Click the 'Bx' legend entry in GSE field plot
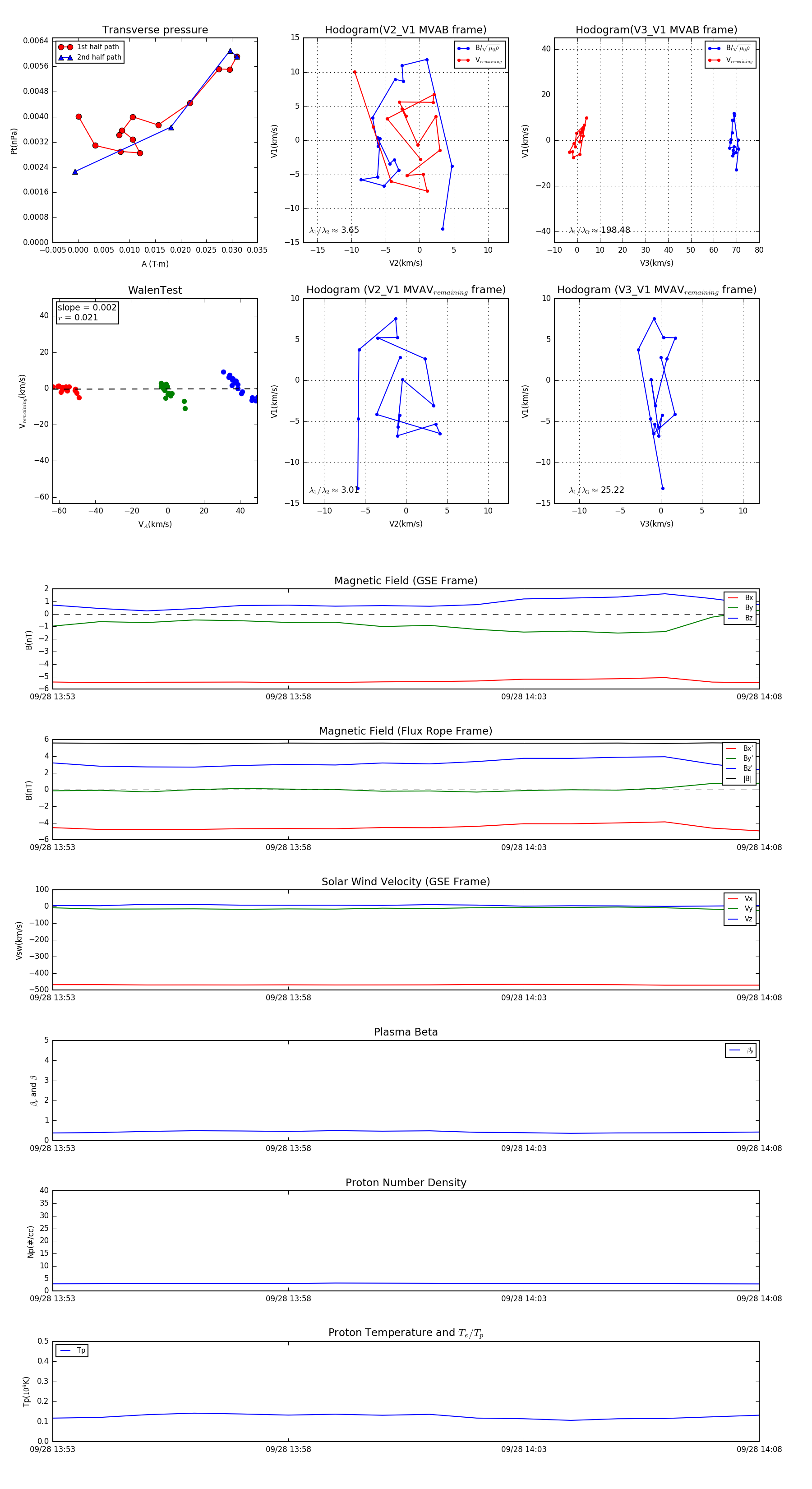This screenshot has height=1489, width=812. pyautogui.click(x=740, y=598)
